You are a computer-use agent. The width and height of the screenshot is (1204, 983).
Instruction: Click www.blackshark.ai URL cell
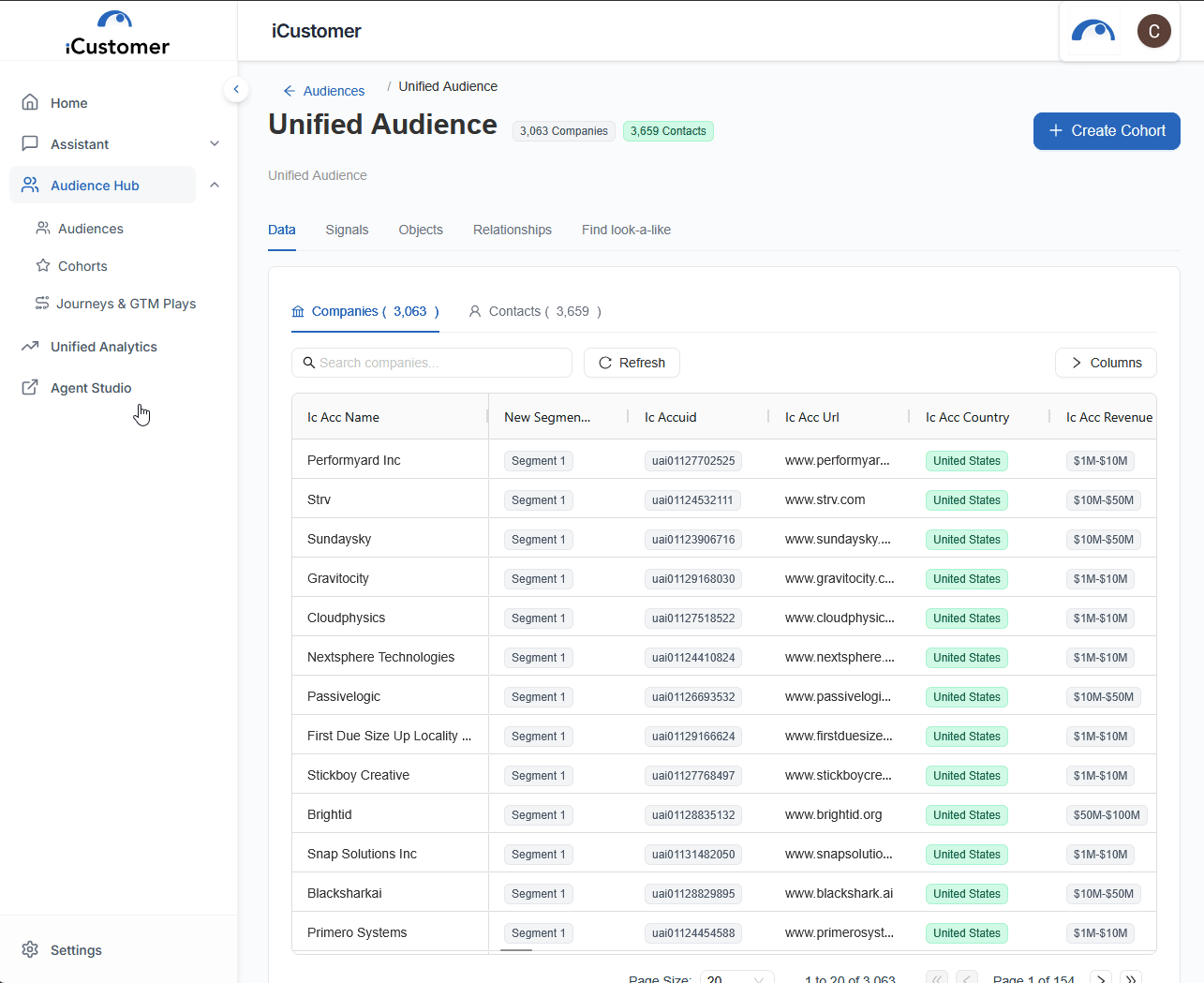pyautogui.click(x=839, y=893)
